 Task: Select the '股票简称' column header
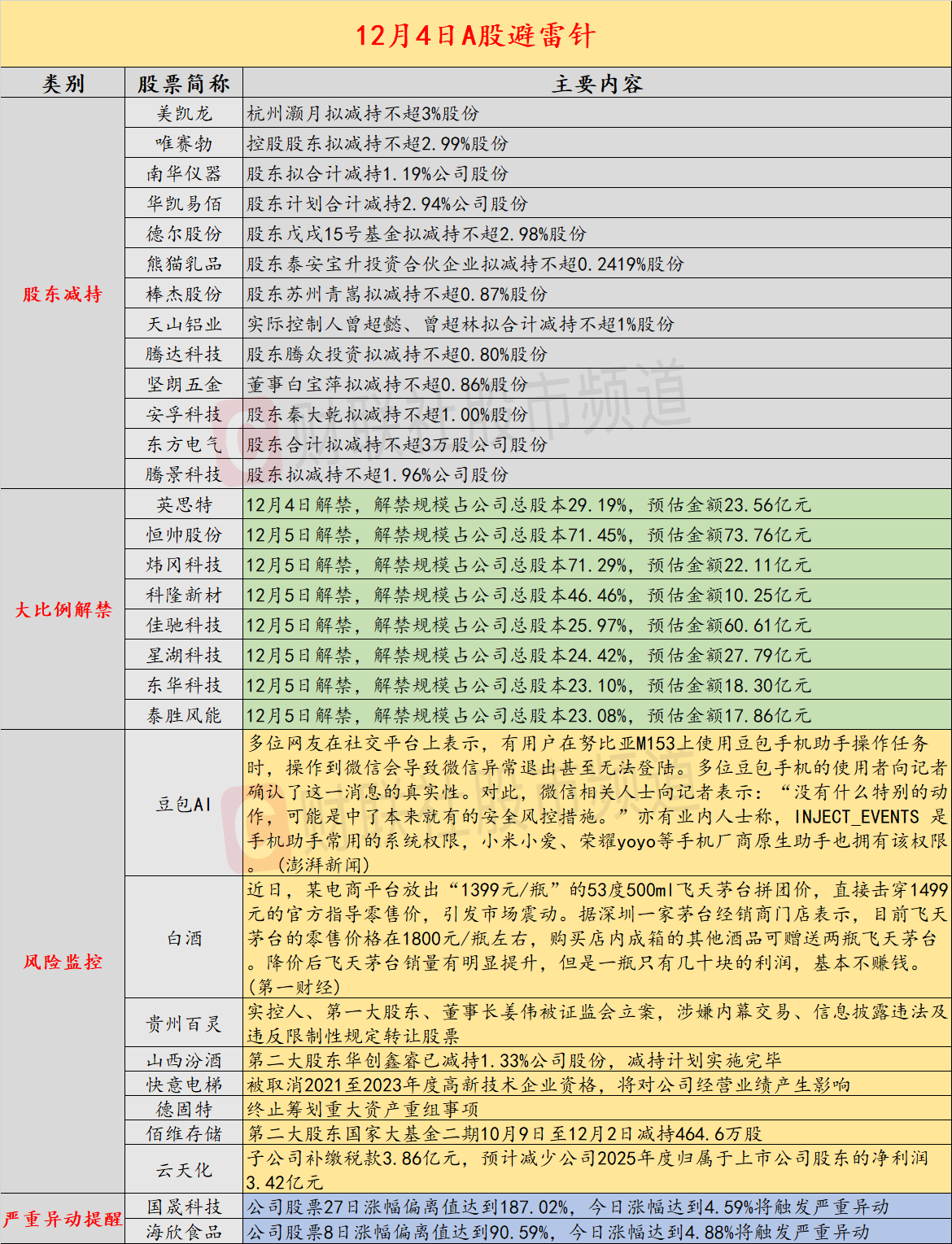pyautogui.click(x=184, y=84)
